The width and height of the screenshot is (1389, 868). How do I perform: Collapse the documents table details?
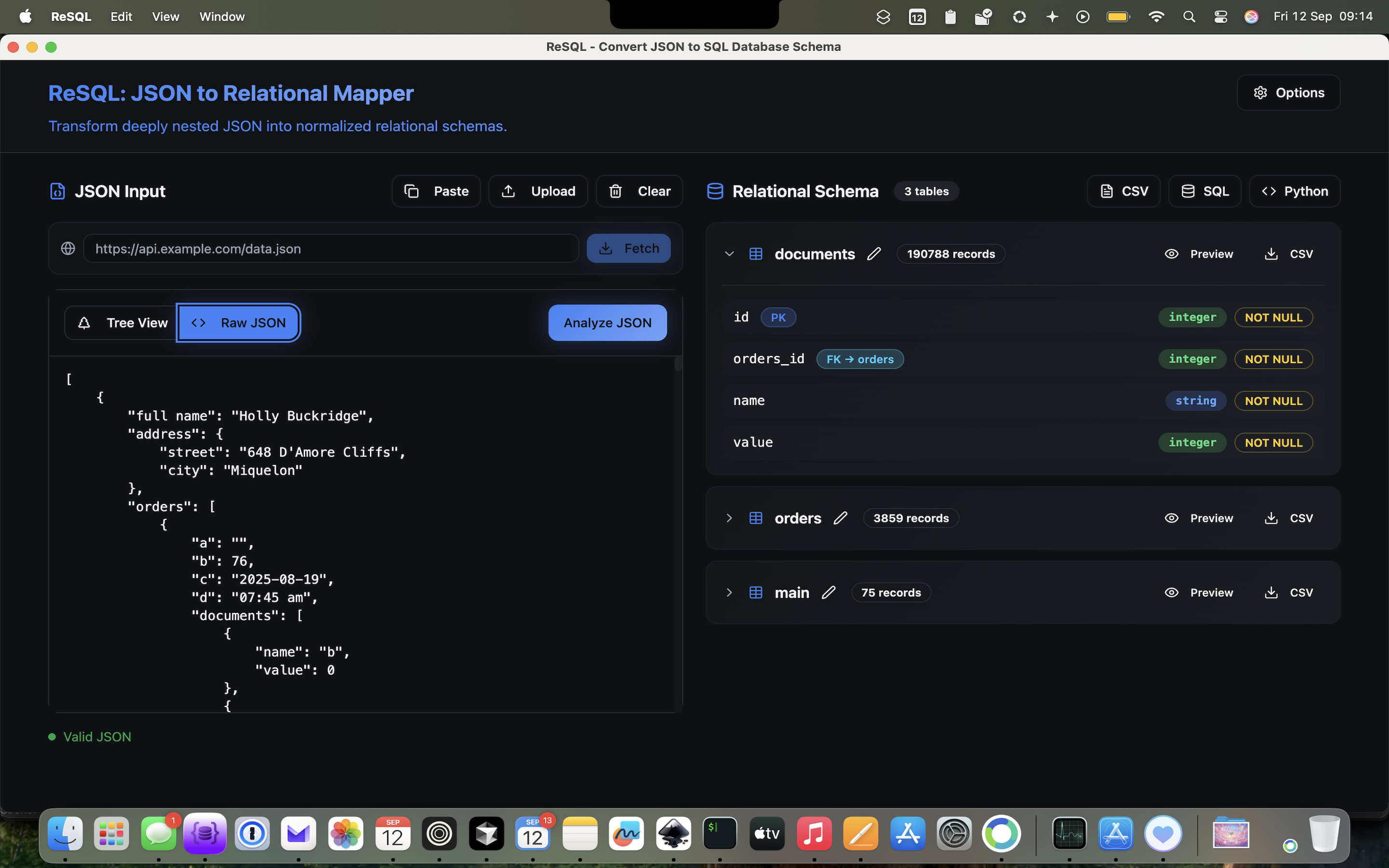pyautogui.click(x=729, y=253)
